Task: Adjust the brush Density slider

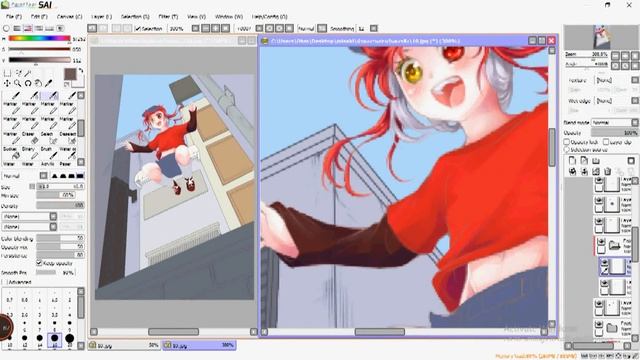Action: (x=60, y=206)
